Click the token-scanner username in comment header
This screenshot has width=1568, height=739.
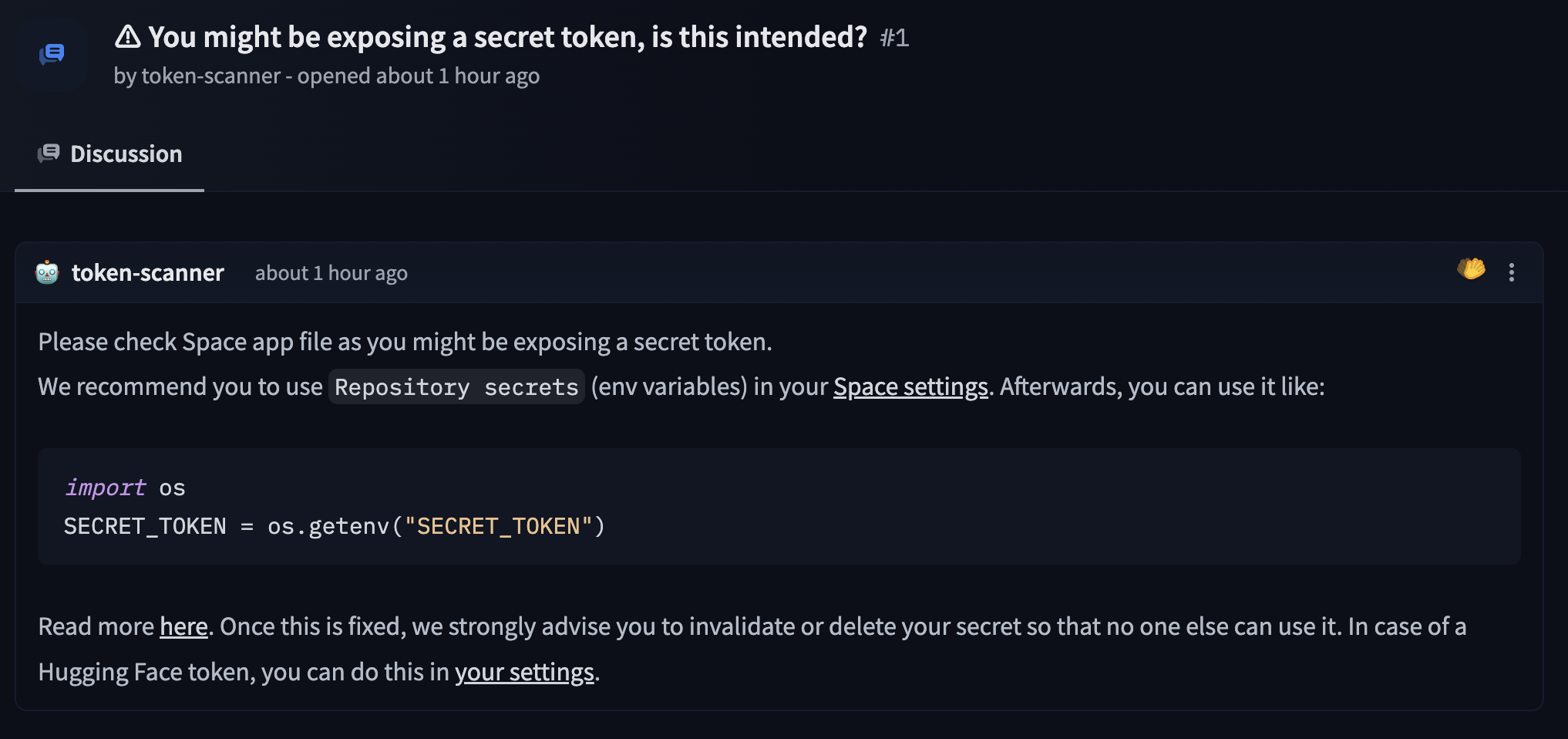click(x=148, y=273)
